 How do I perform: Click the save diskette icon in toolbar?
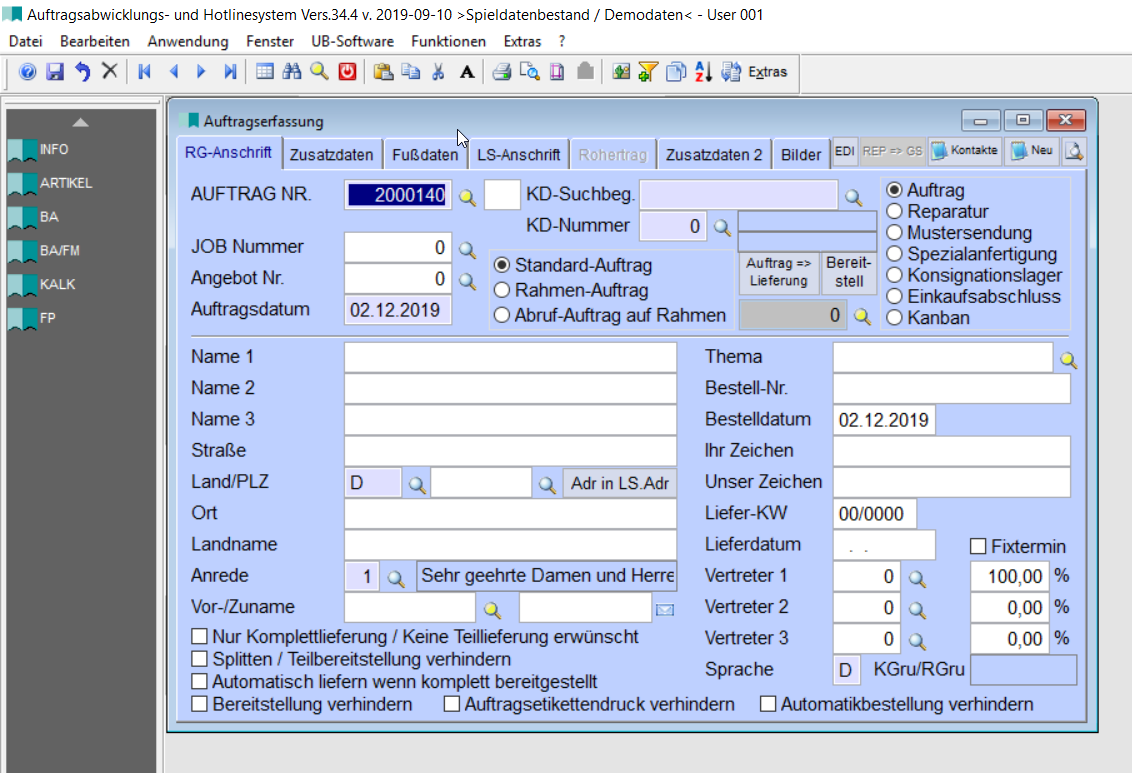55,72
